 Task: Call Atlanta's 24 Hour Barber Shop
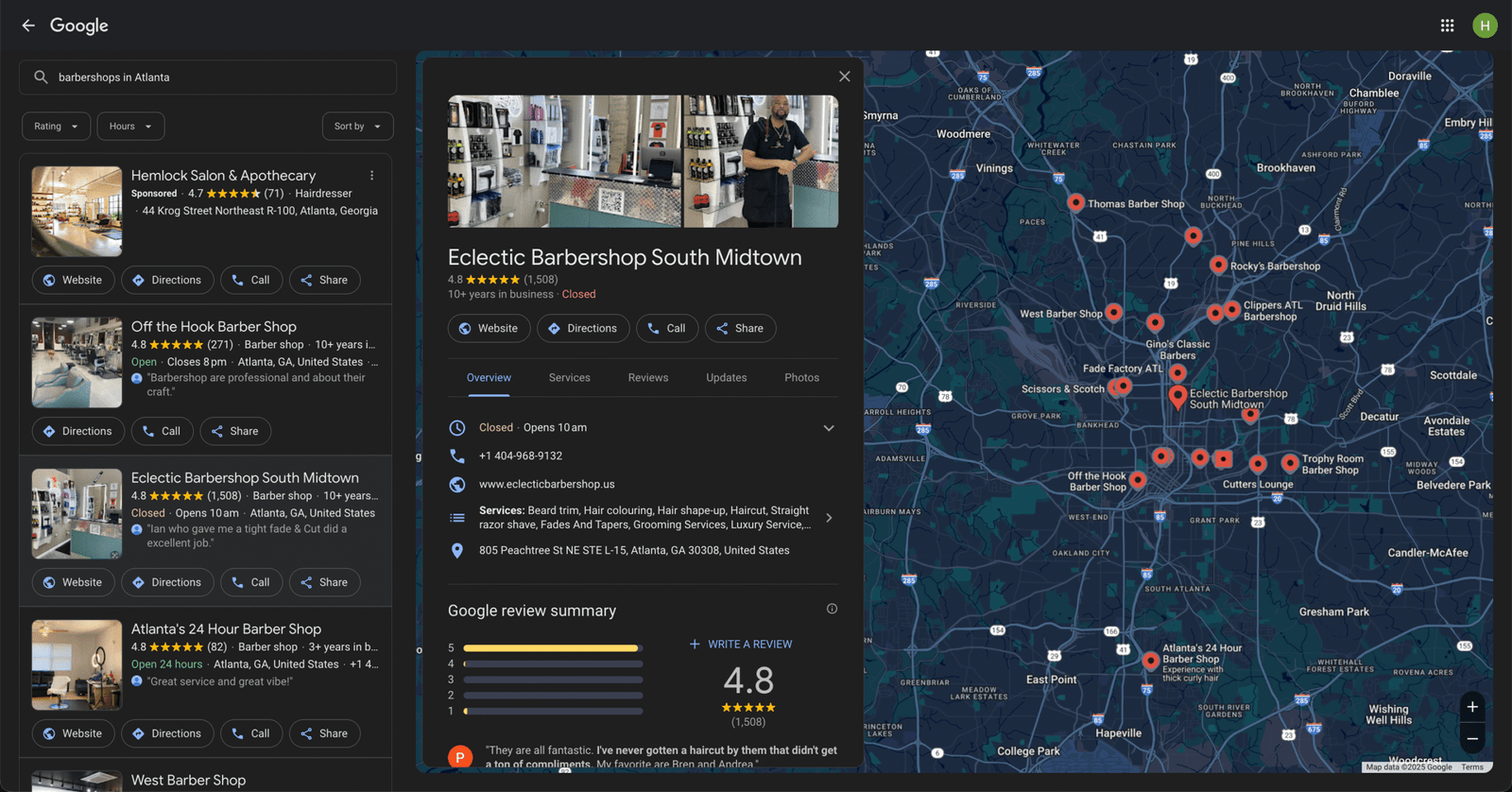point(251,733)
